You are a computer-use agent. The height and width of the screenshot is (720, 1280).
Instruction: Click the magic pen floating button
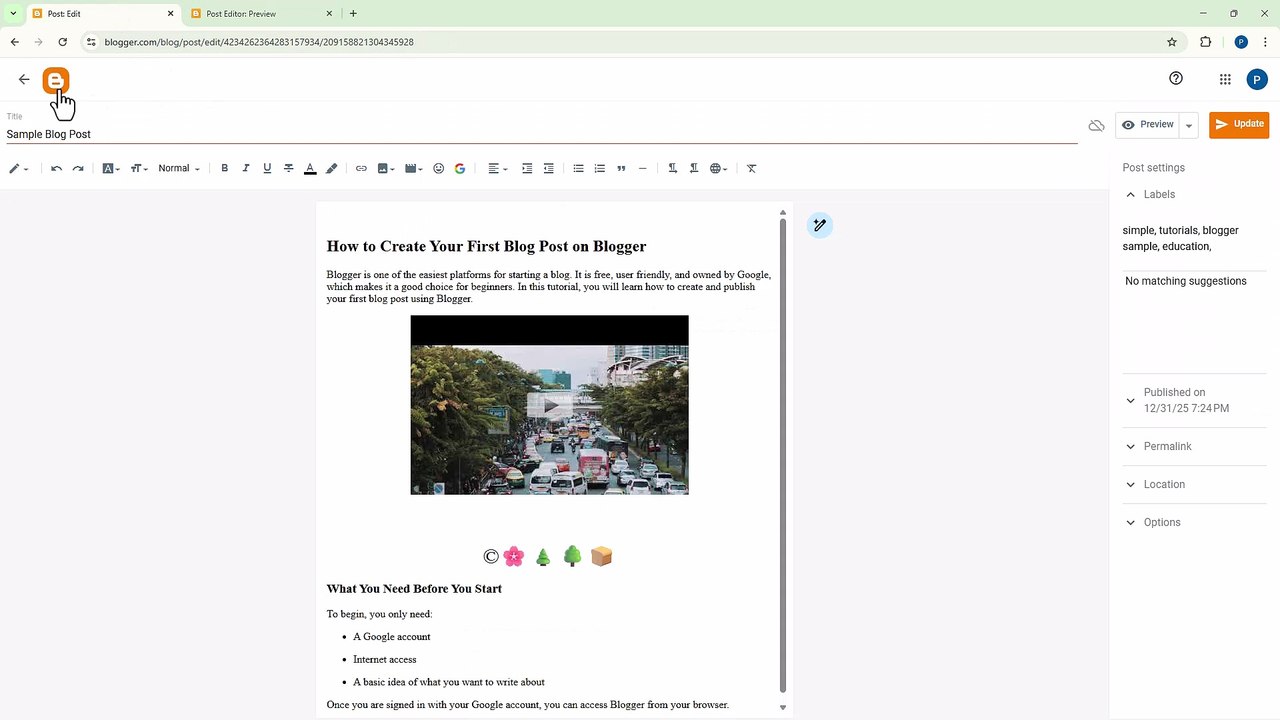(819, 225)
